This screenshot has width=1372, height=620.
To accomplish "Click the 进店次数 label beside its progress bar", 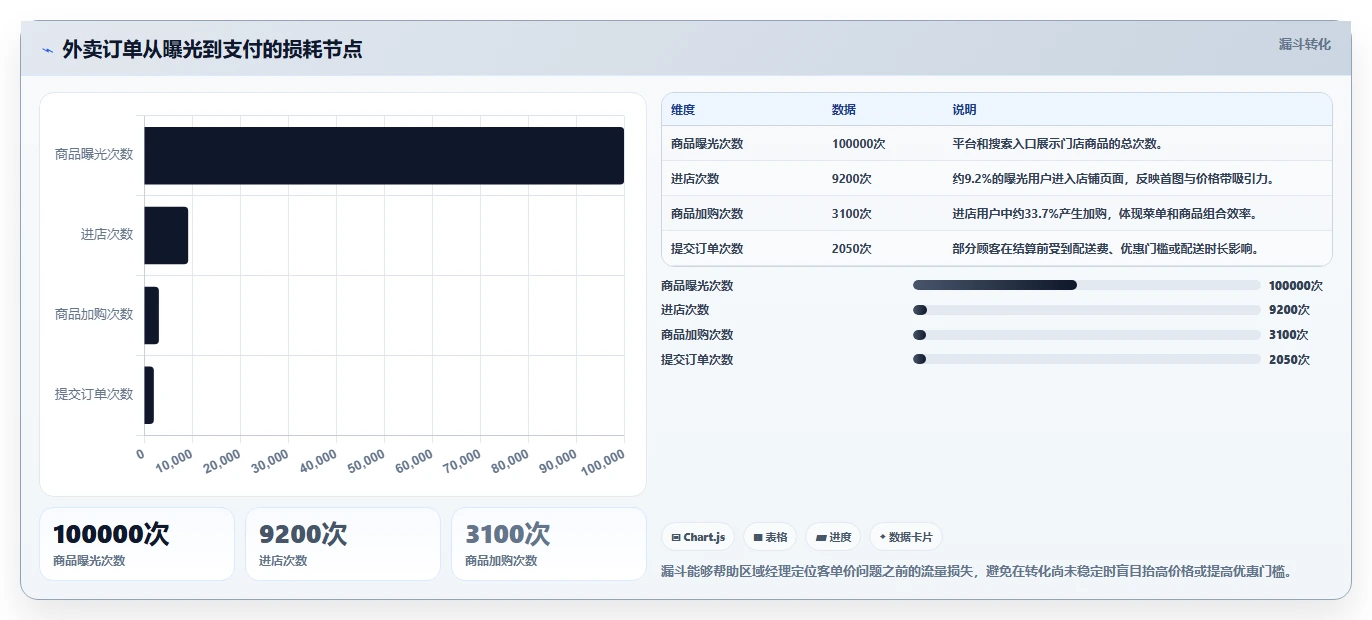I will click(685, 310).
